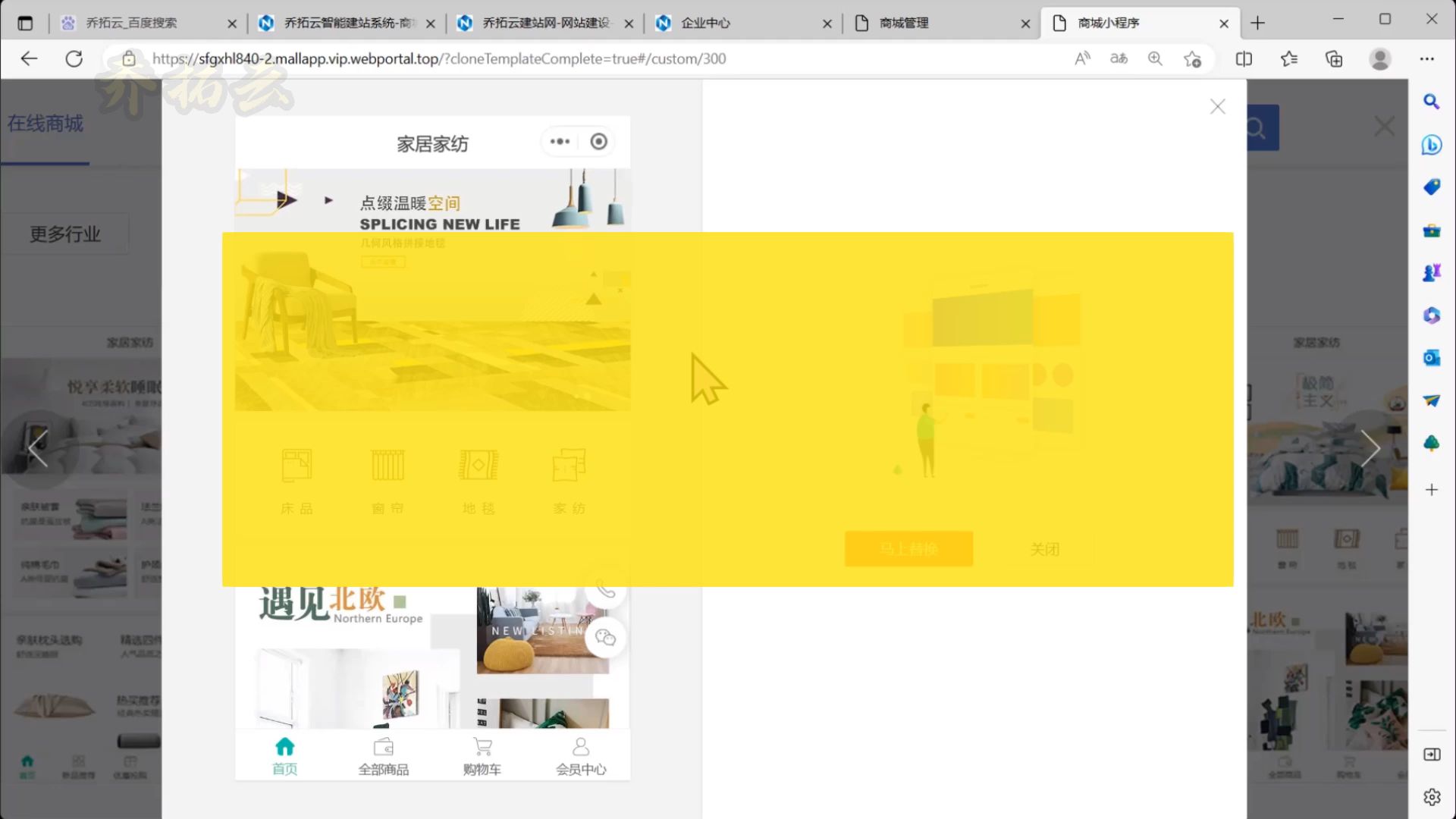1456x819 pixels.
Task: Open browser collections
Action: (1334, 58)
